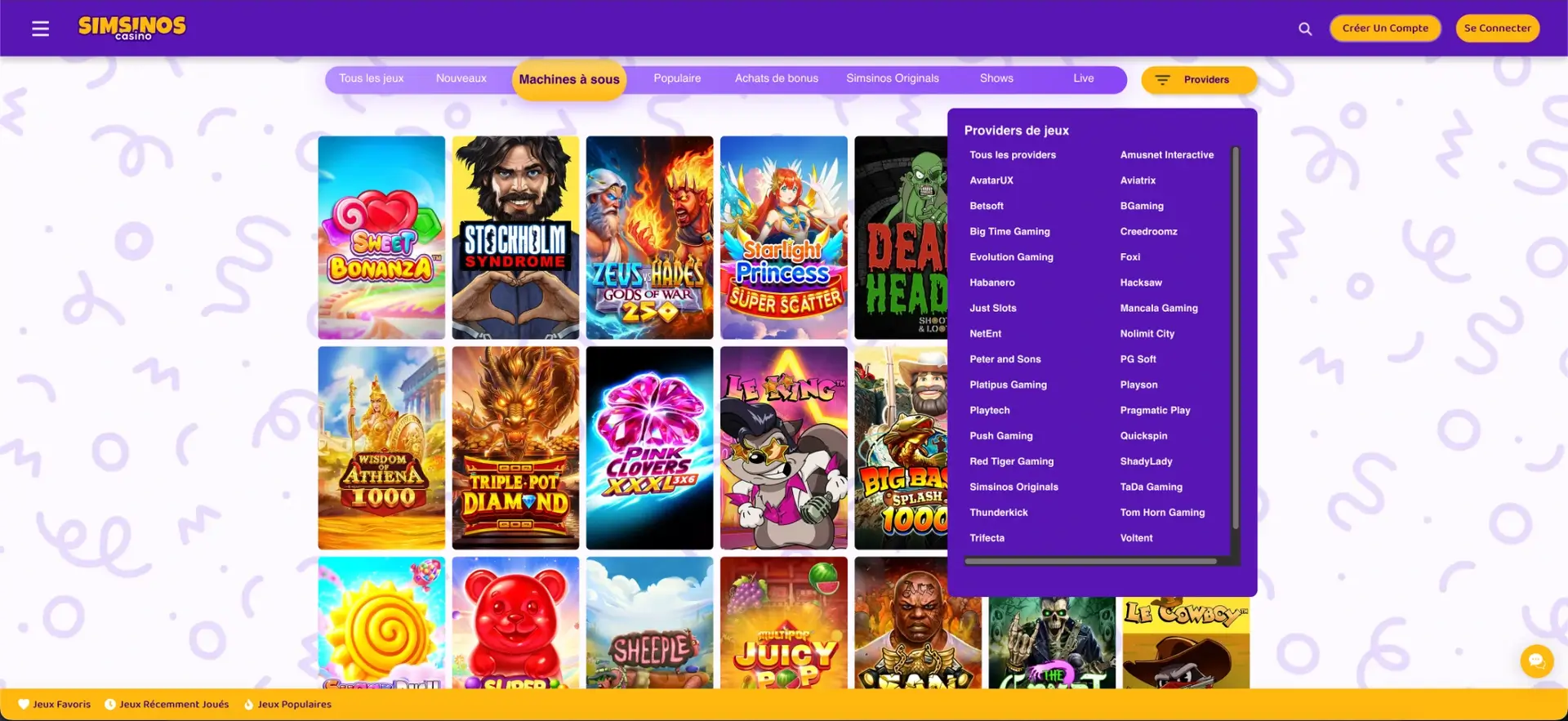Filter by Voltent provider
Screen dimensions: 1568x721
(1136, 538)
